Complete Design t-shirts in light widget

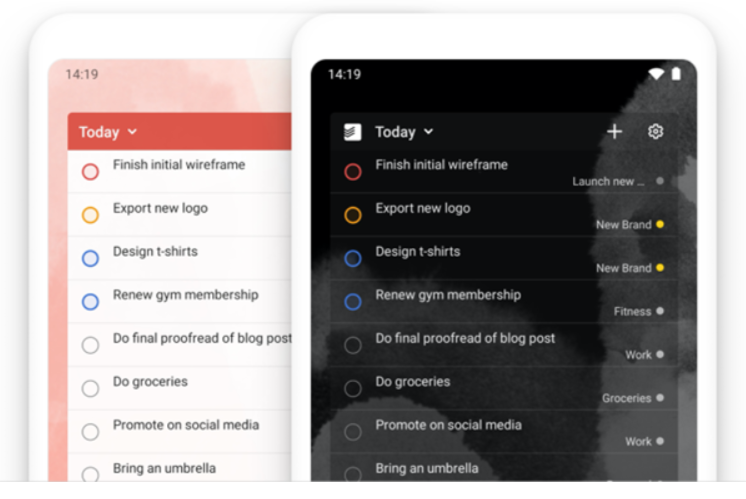[90, 258]
